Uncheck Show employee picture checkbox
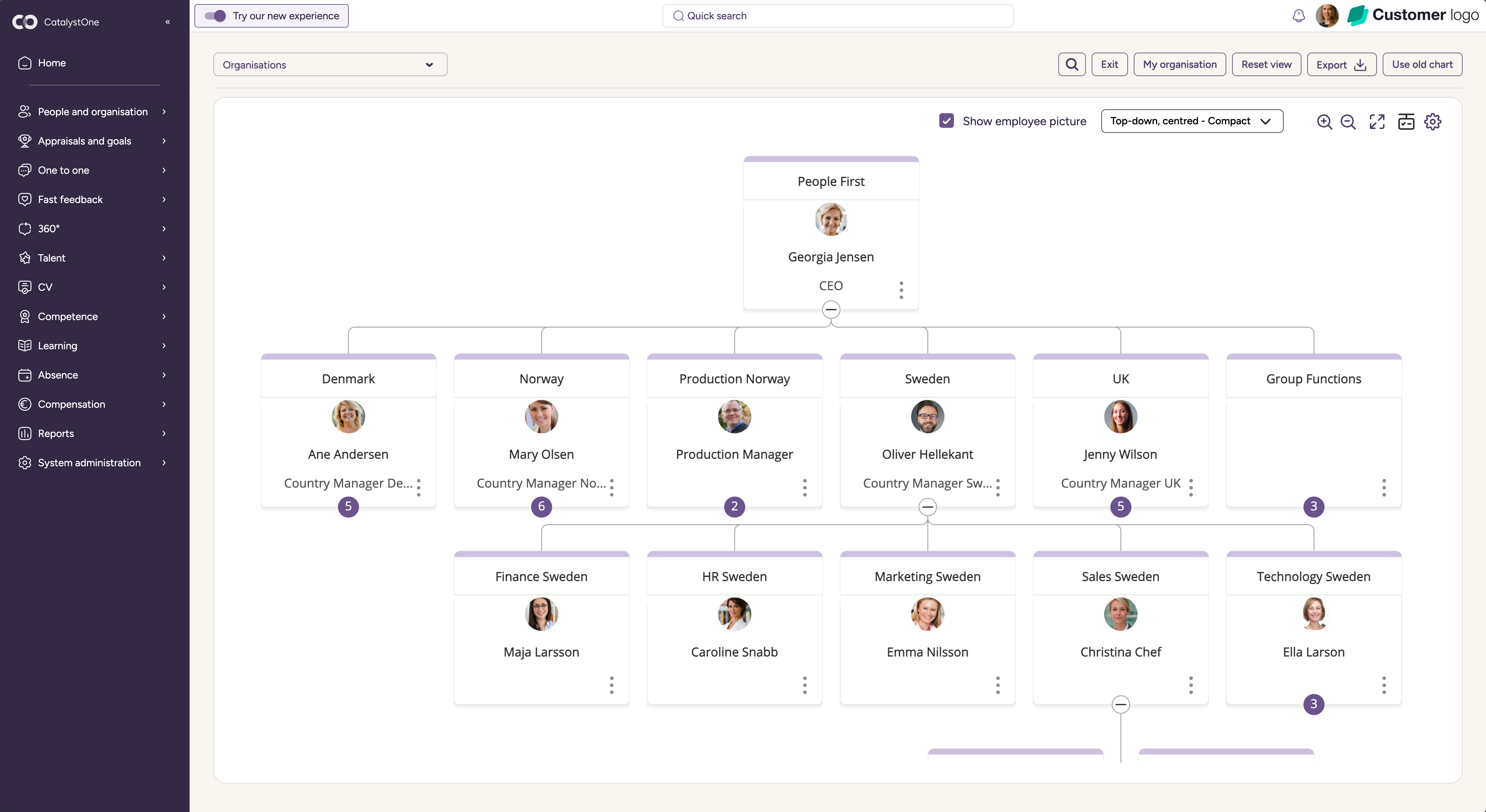Image resolution: width=1486 pixels, height=812 pixels. pos(947,121)
